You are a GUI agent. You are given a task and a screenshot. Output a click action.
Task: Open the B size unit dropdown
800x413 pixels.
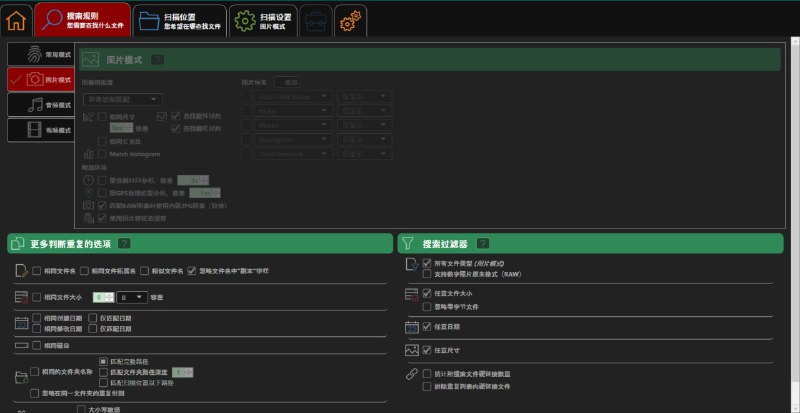point(132,297)
